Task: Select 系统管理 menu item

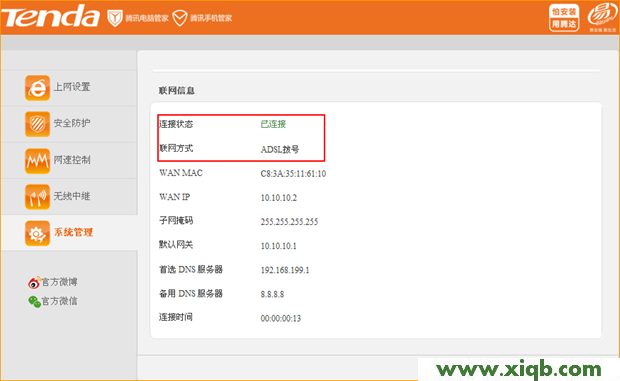Action: (69, 233)
